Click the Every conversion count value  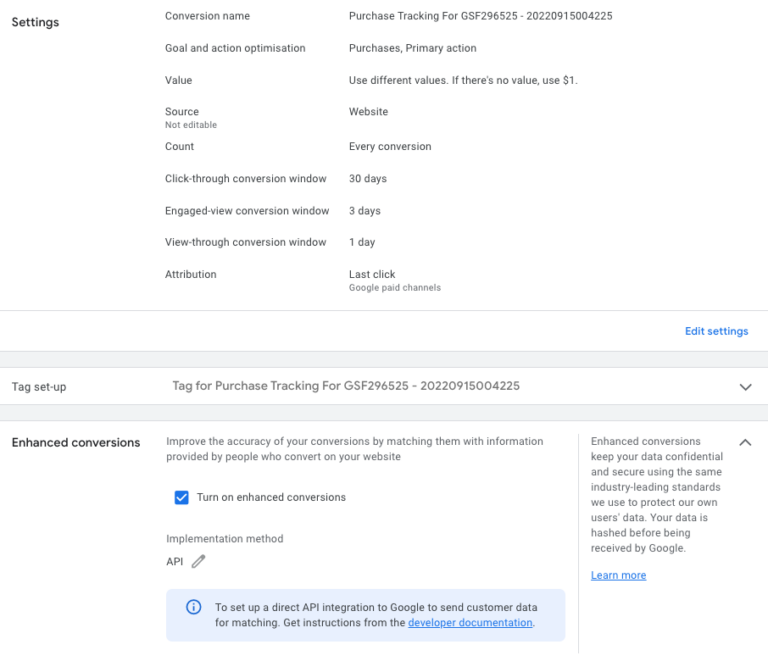pyautogui.click(x=390, y=146)
